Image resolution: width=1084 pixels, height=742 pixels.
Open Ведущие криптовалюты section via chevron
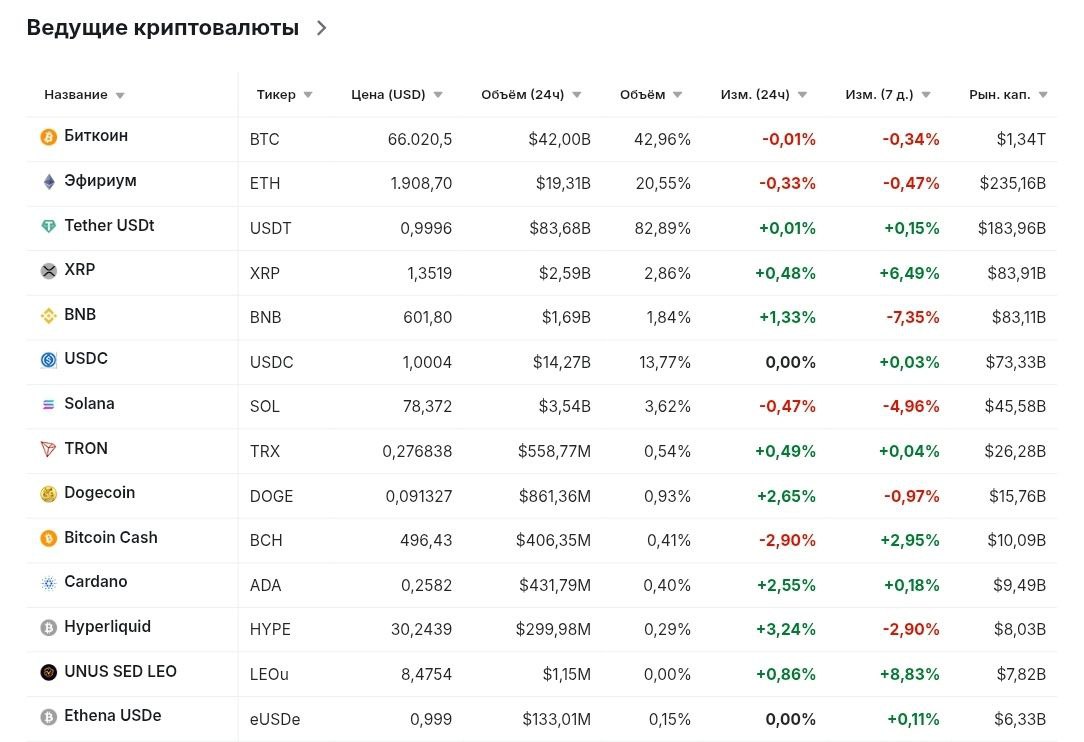coord(321,28)
